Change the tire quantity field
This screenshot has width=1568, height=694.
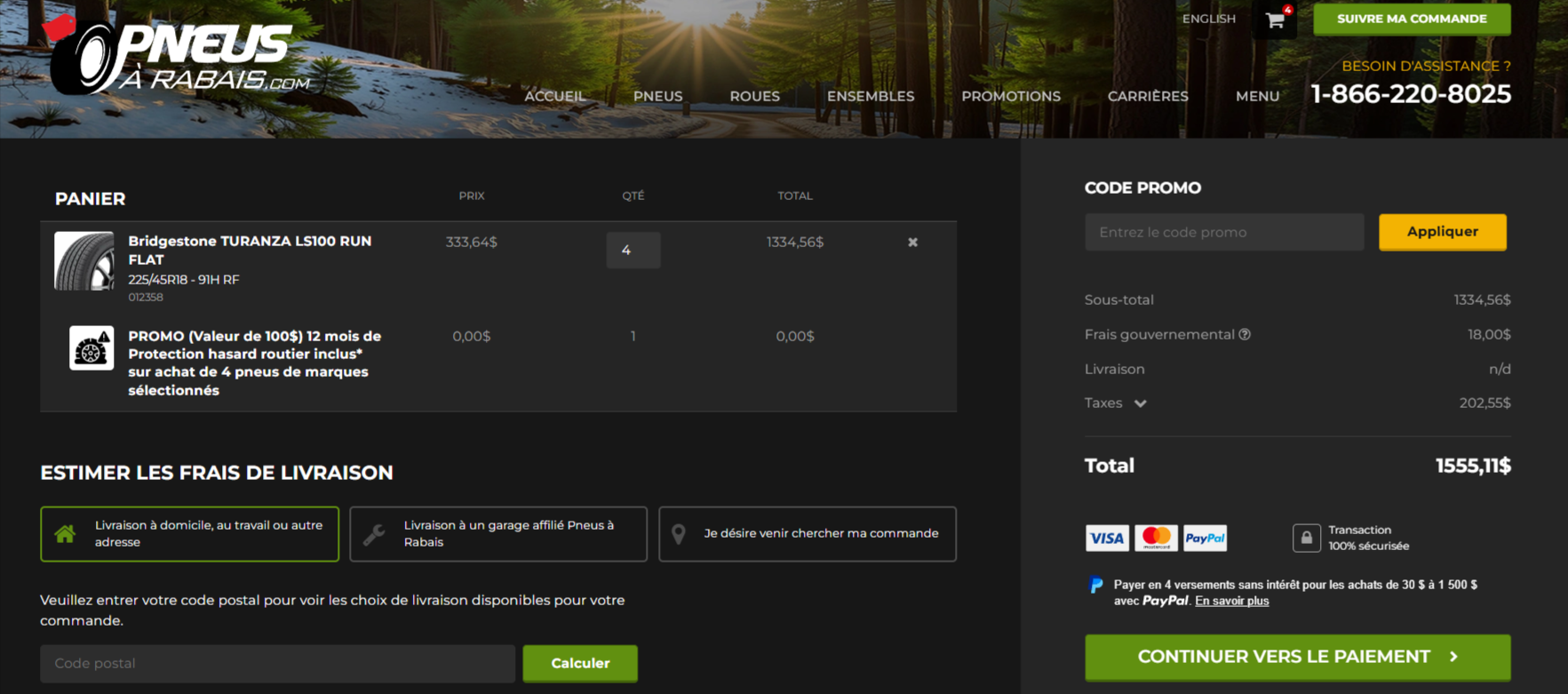pyautogui.click(x=633, y=251)
